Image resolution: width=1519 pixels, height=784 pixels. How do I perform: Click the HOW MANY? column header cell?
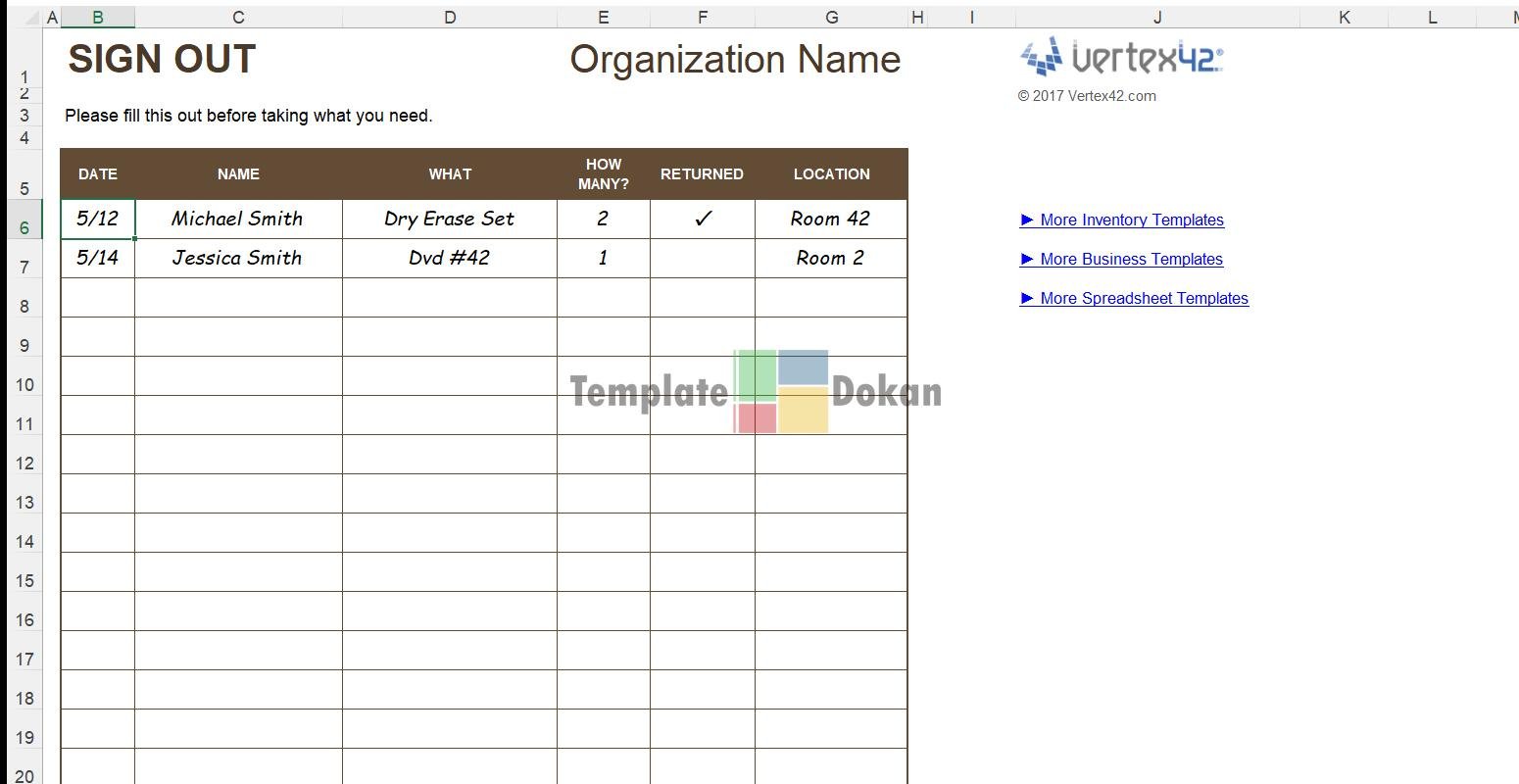603,174
